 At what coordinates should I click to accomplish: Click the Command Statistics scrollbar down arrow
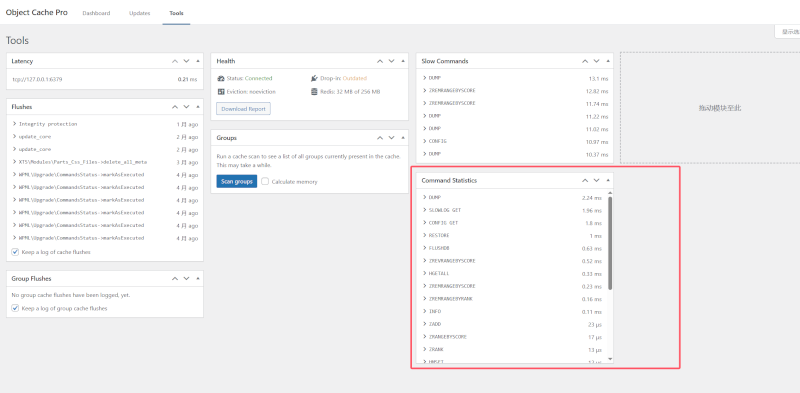click(x=610, y=359)
